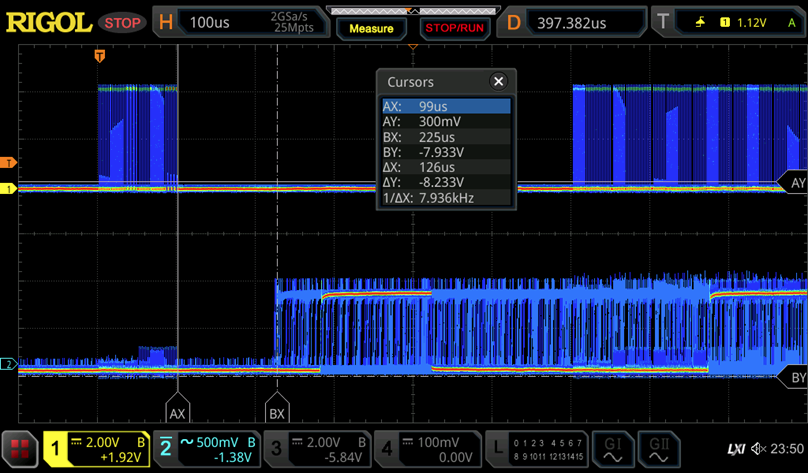Viewport: 808px width, 473px height.
Task: Toggle channel 1 on or off
Action: coord(100,448)
